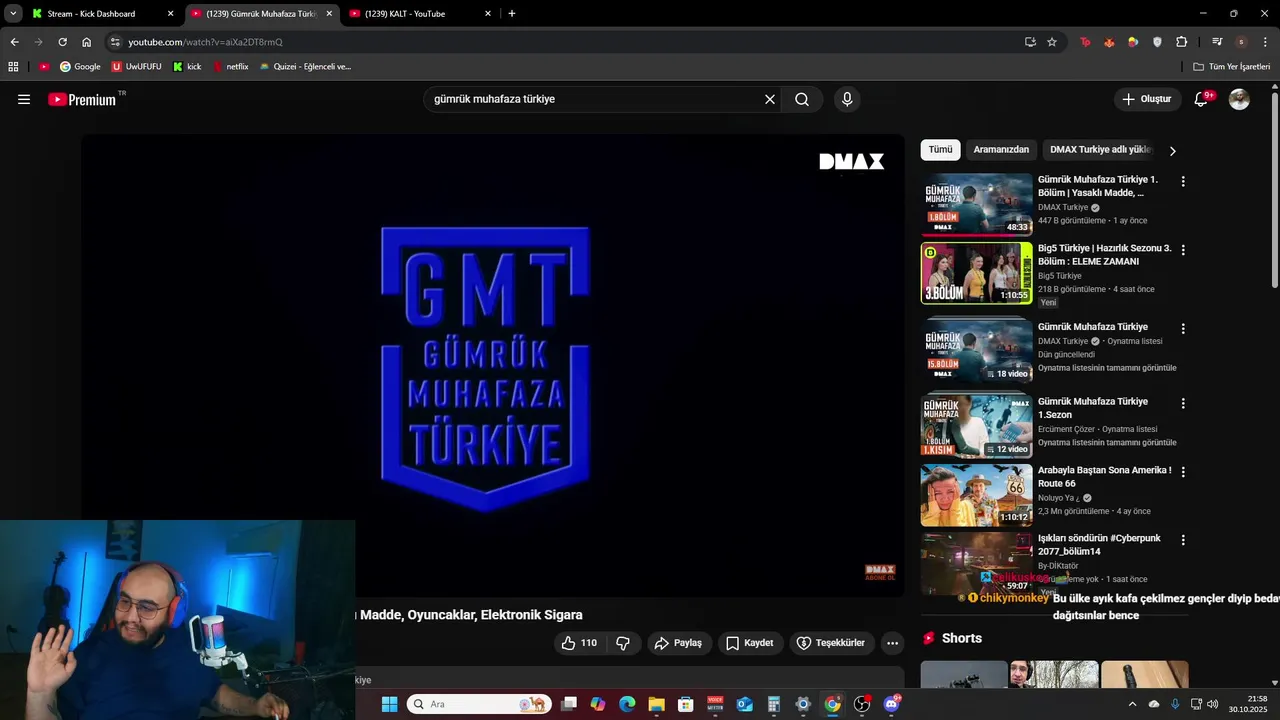Open options for 1.Sezon playlist
The width and height of the screenshot is (1280, 720).
point(1183,404)
